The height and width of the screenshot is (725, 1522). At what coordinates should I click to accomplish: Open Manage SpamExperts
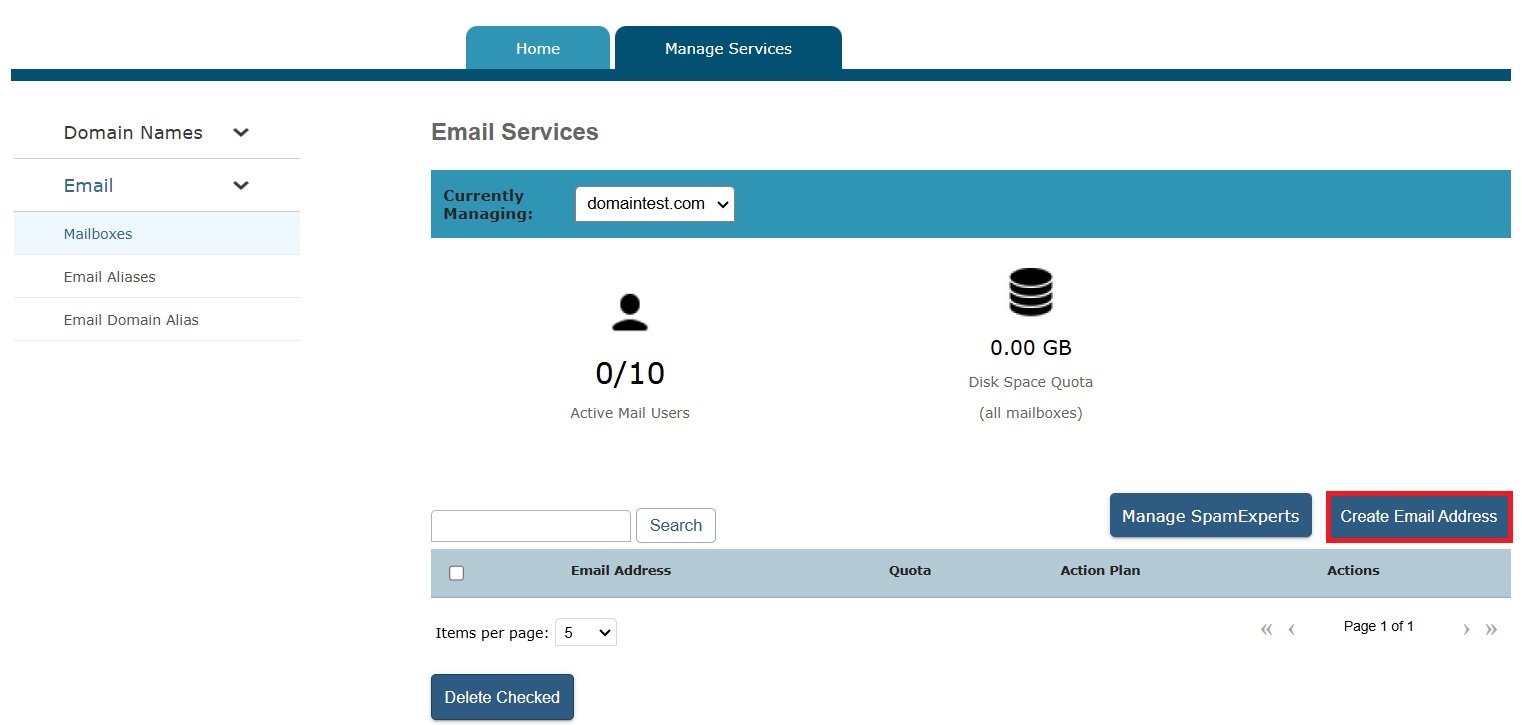[1210, 516]
